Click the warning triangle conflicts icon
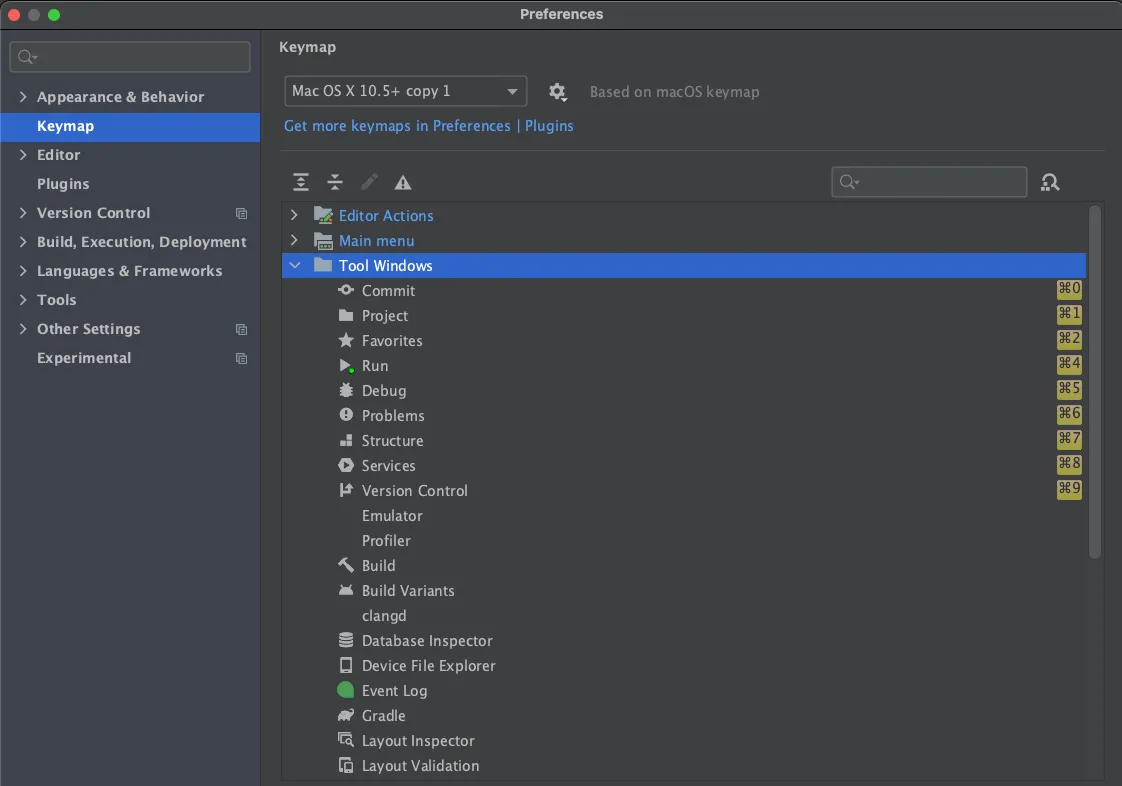1122x786 pixels. pyautogui.click(x=403, y=182)
